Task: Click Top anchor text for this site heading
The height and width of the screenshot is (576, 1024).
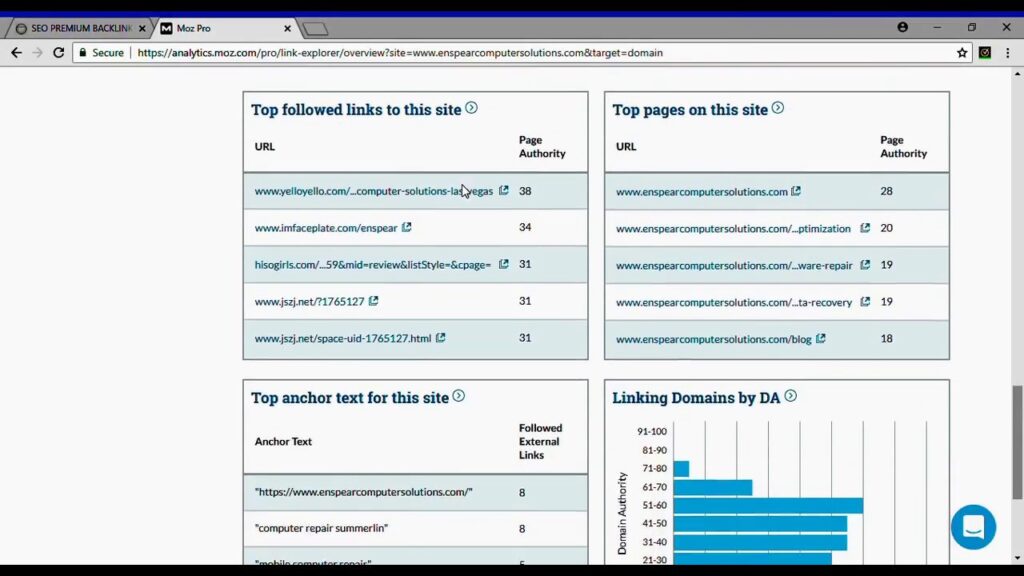Action: pos(349,398)
